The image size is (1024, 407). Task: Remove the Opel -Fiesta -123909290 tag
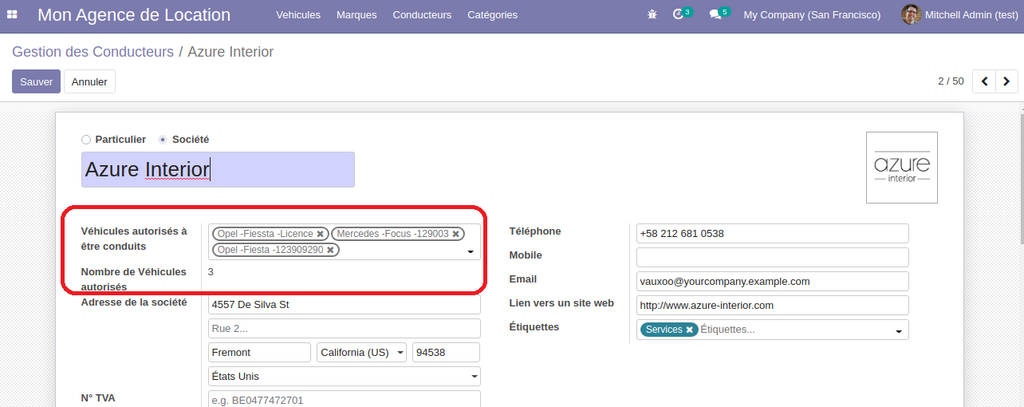pyautogui.click(x=330, y=250)
